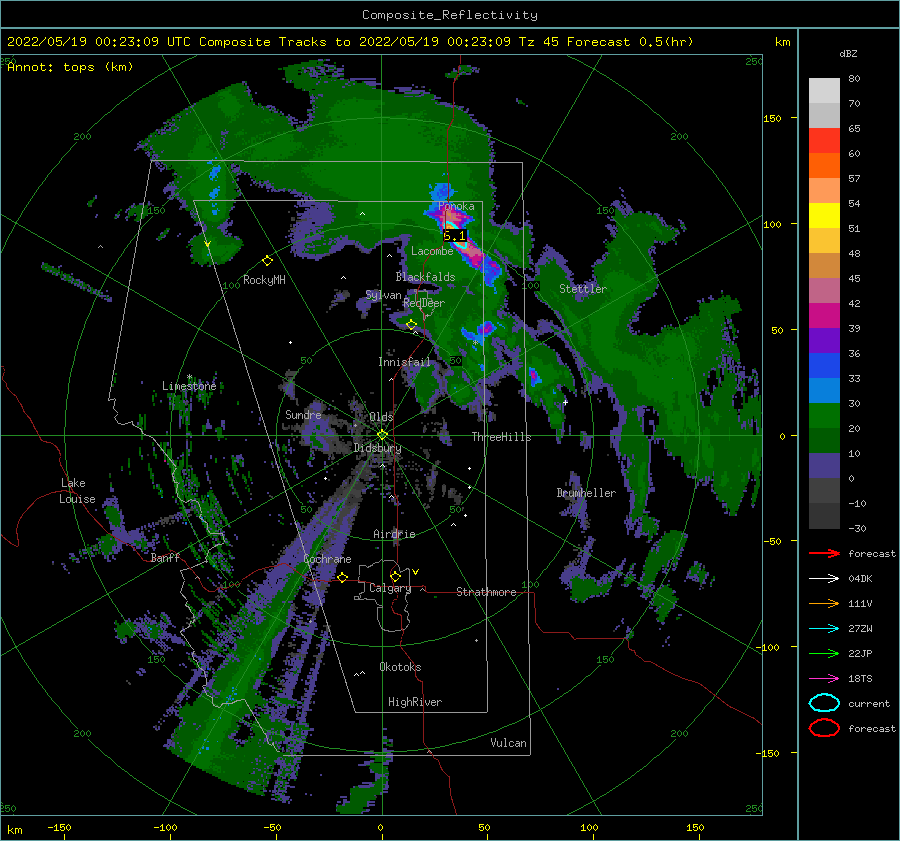Click the RedDeer city label
Viewport: 900px width, 841px height.
(424, 303)
